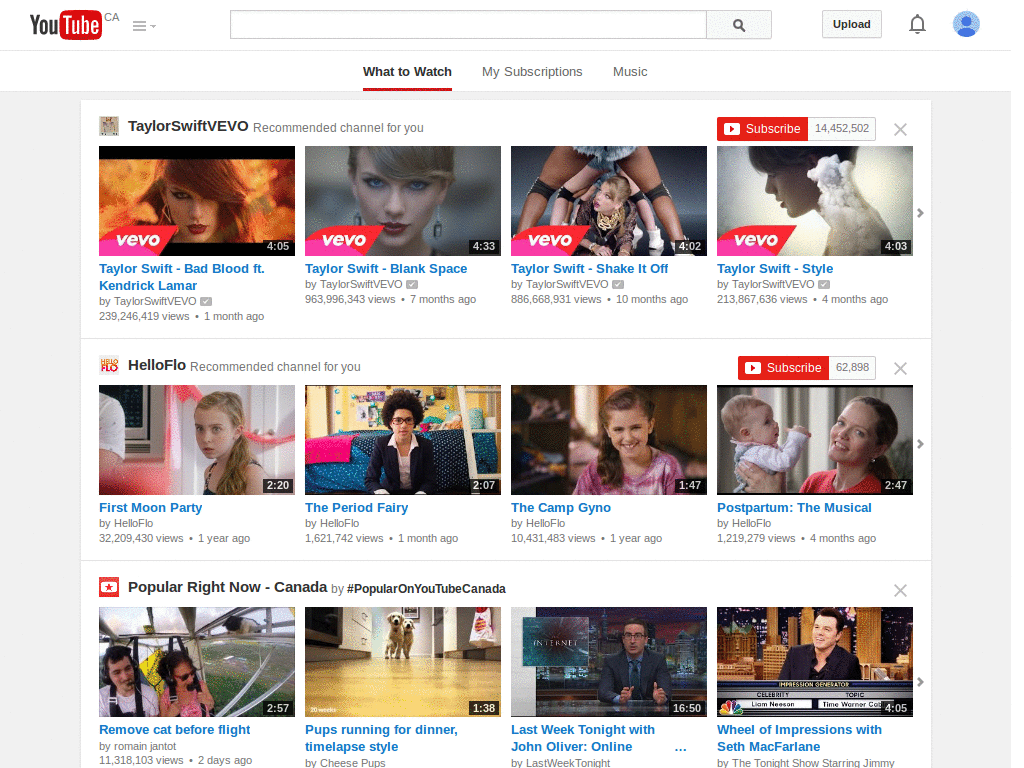Switch to My Subscriptions tab
The height and width of the screenshot is (768, 1024).
532,72
